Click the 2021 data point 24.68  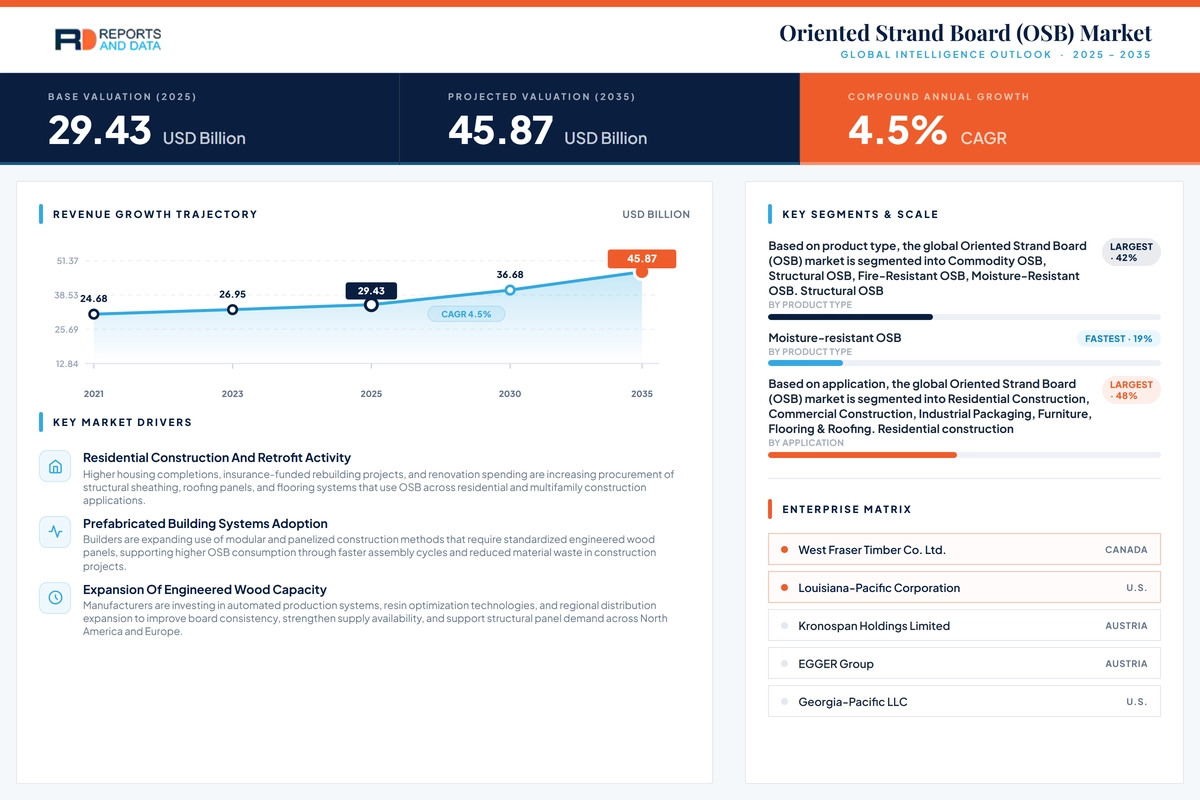click(94, 314)
